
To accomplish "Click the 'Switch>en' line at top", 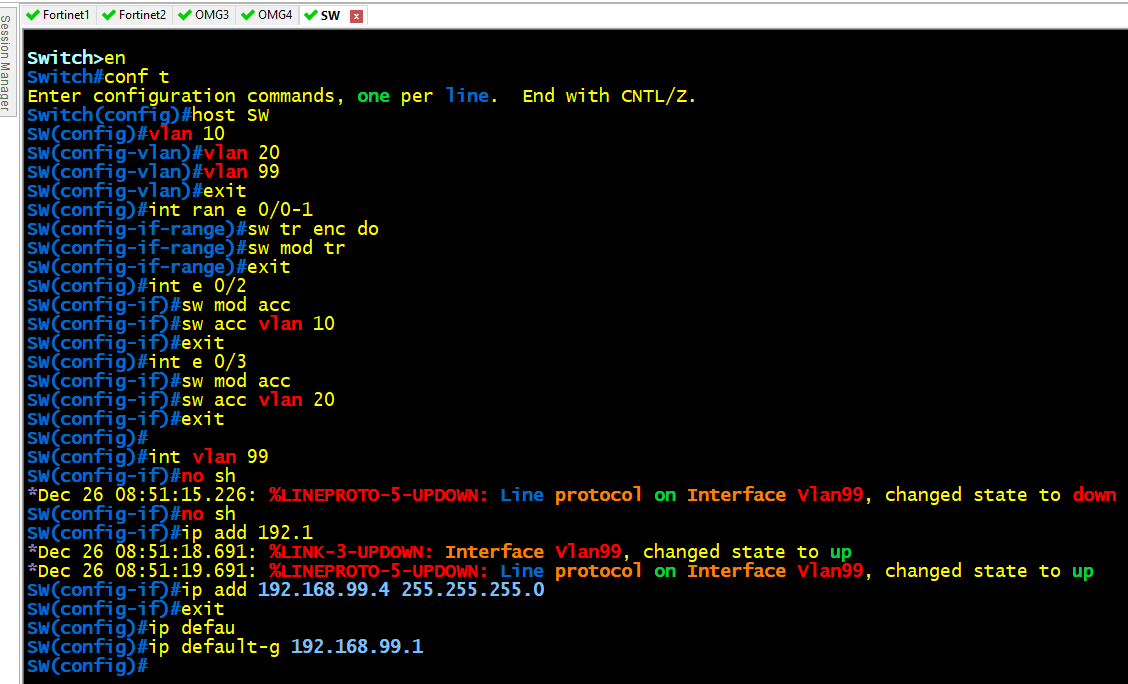I will 75,58.
